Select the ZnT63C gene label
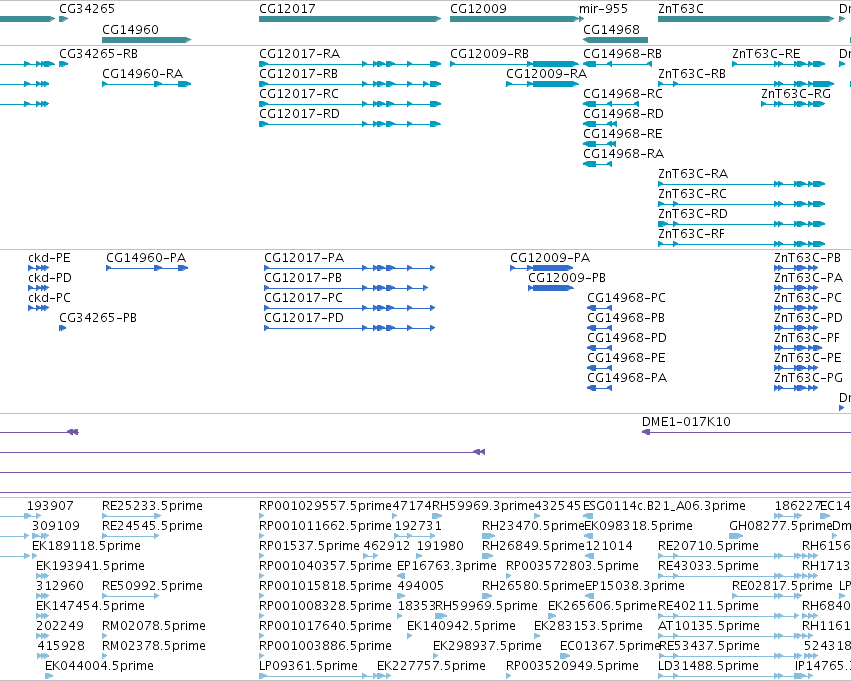The image size is (851, 681). (x=681, y=9)
